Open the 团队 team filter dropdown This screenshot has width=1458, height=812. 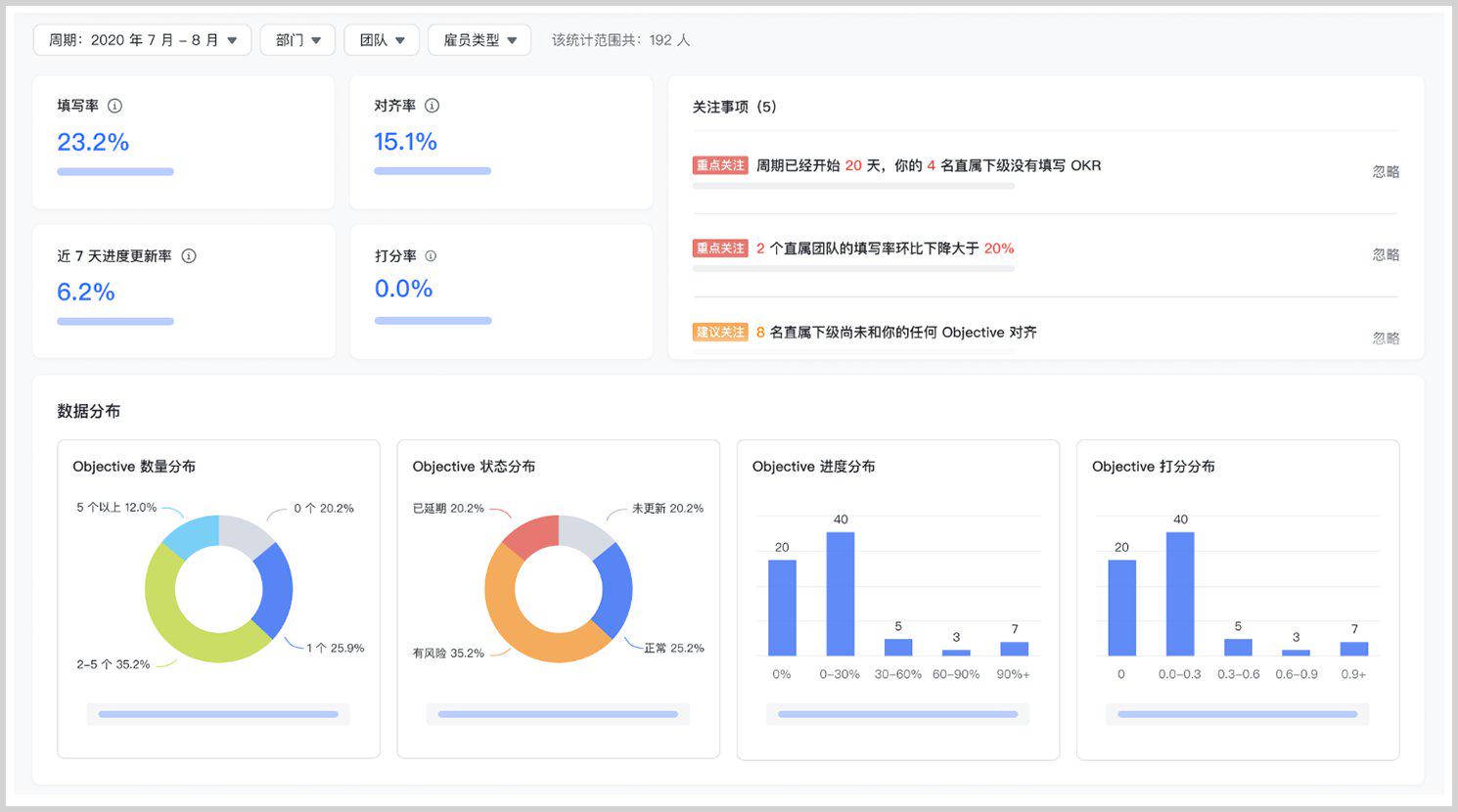382,40
